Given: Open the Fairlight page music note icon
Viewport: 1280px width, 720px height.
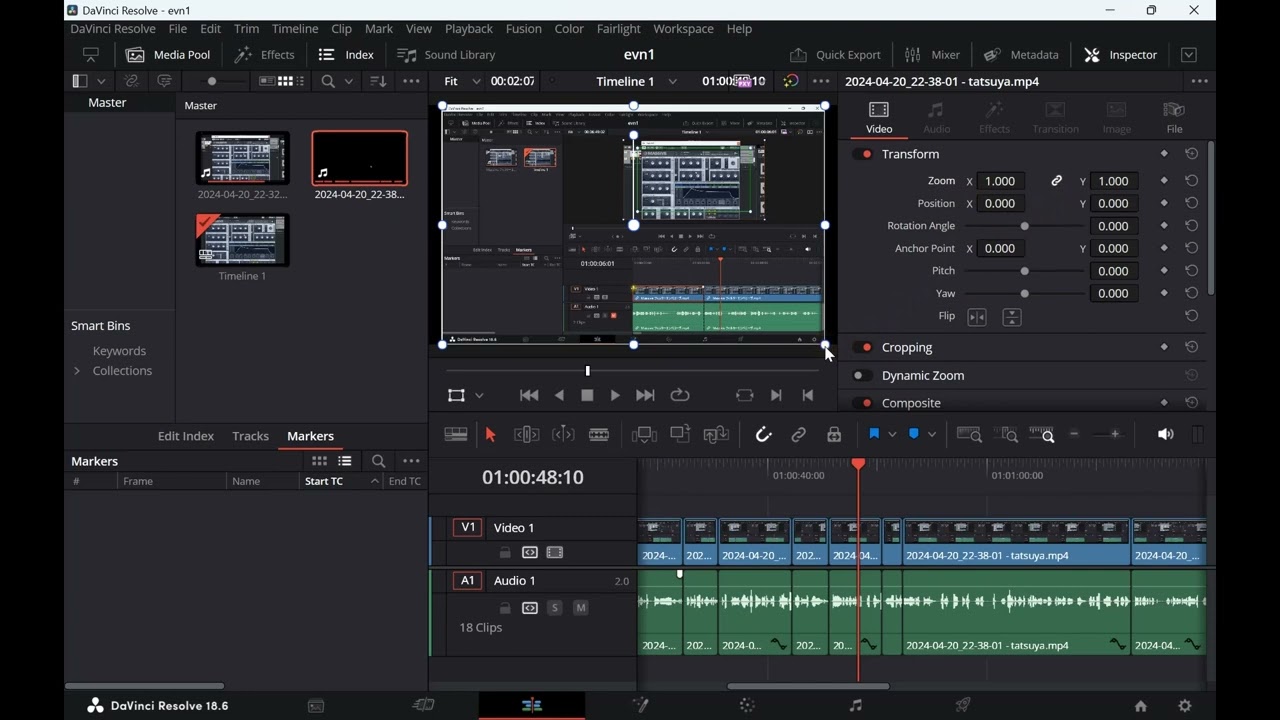Looking at the screenshot, I should tap(855, 705).
